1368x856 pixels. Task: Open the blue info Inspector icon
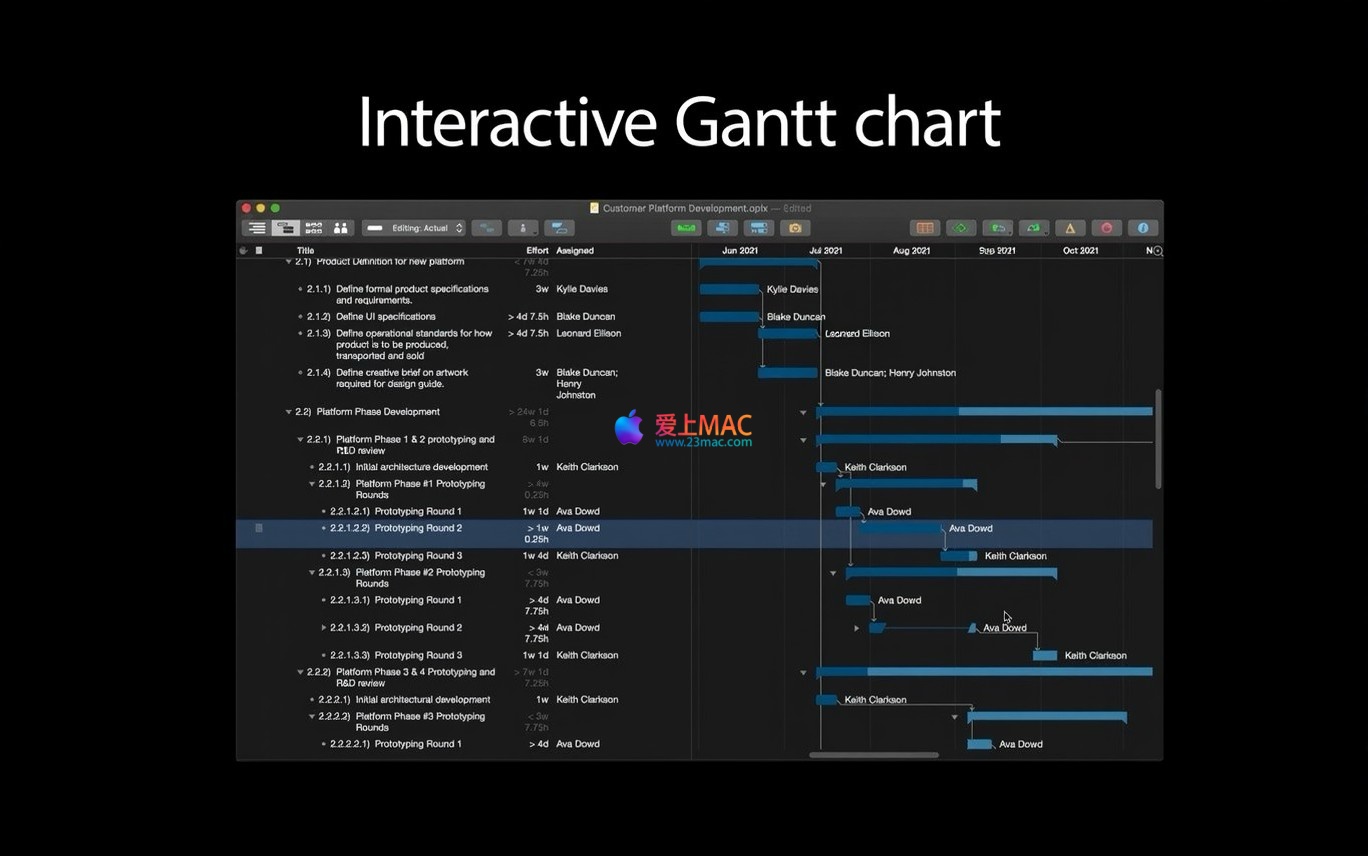click(x=1142, y=228)
